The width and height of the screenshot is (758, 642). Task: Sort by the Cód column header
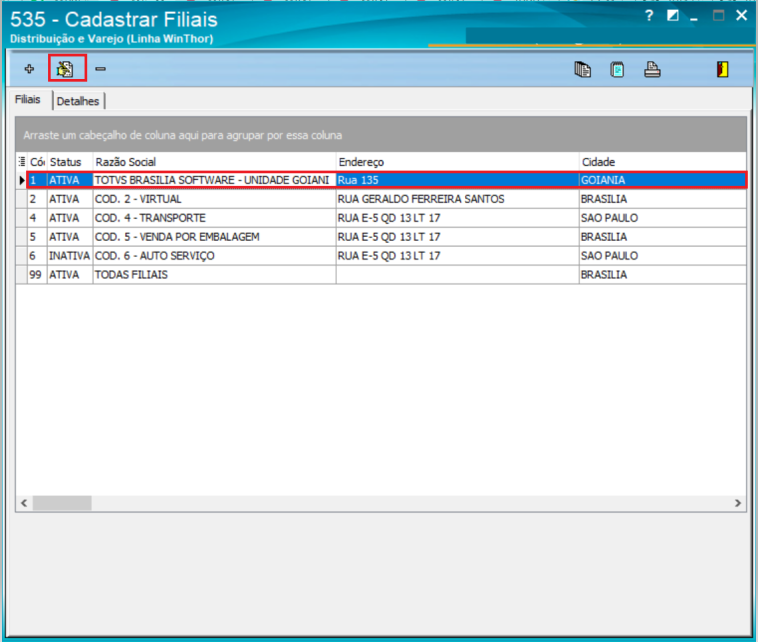tap(37, 162)
